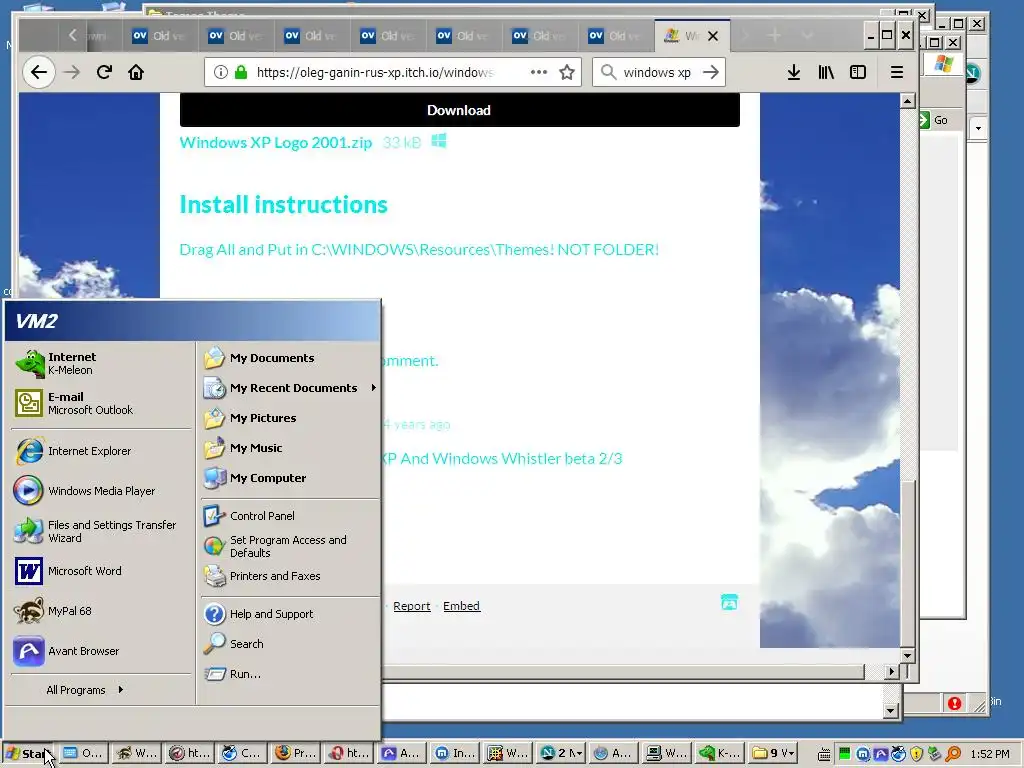Click the green secure padlock icon
Screen dimensions: 1024x768
click(241, 72)
